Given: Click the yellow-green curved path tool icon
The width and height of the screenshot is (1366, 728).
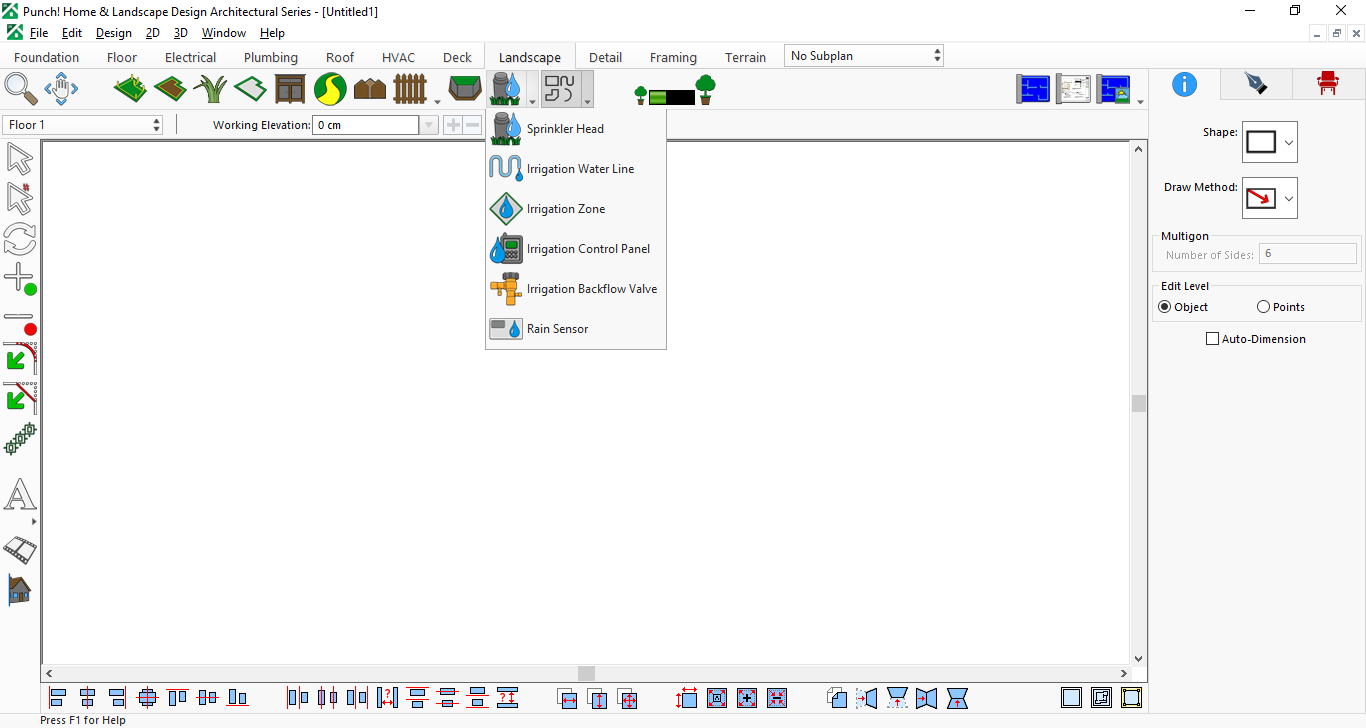Looking at the screenshot, I should [x=330, y=89].
